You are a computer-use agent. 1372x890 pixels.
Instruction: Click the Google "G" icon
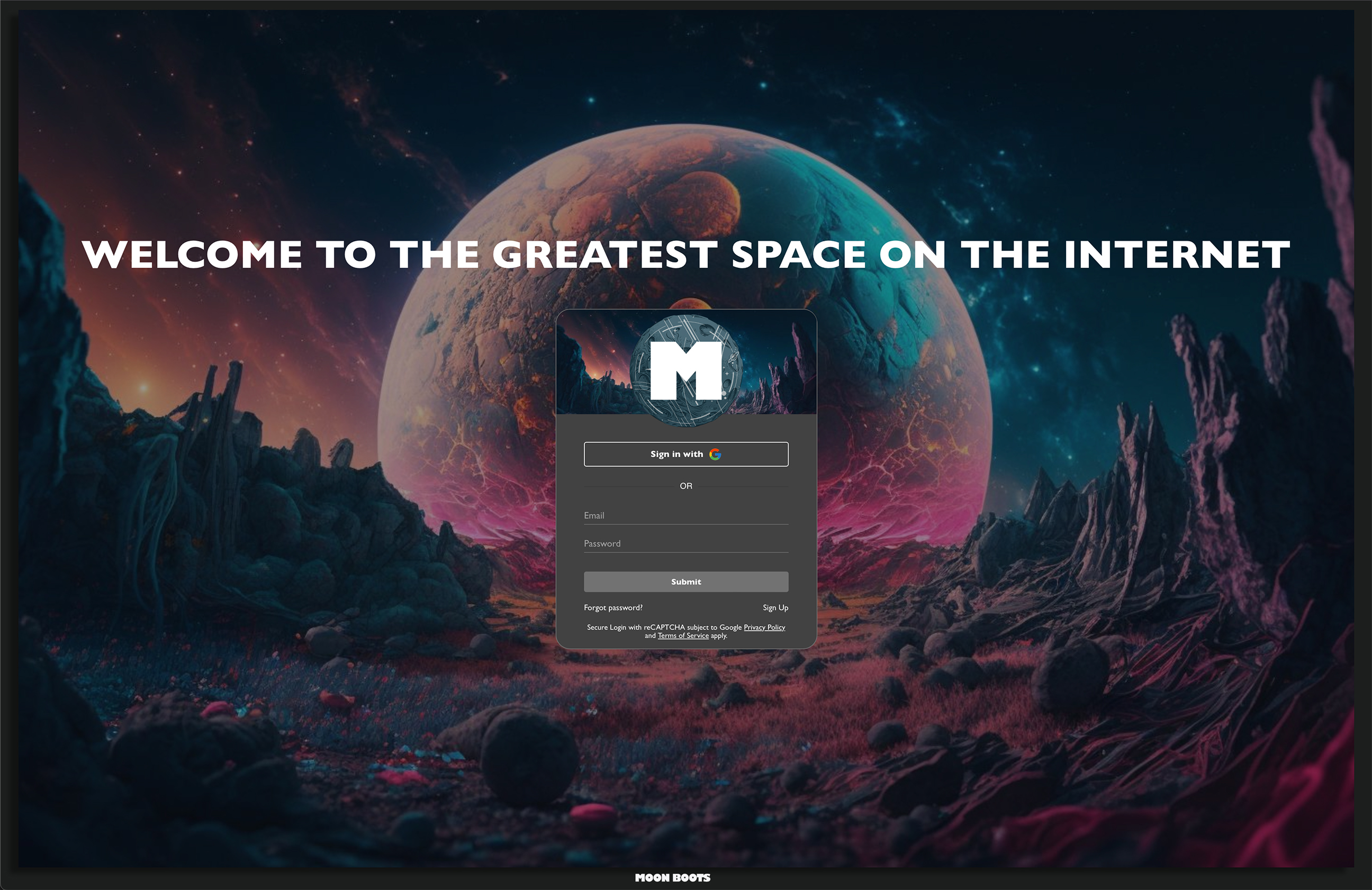pyautogui.click(x=716, y=454)
